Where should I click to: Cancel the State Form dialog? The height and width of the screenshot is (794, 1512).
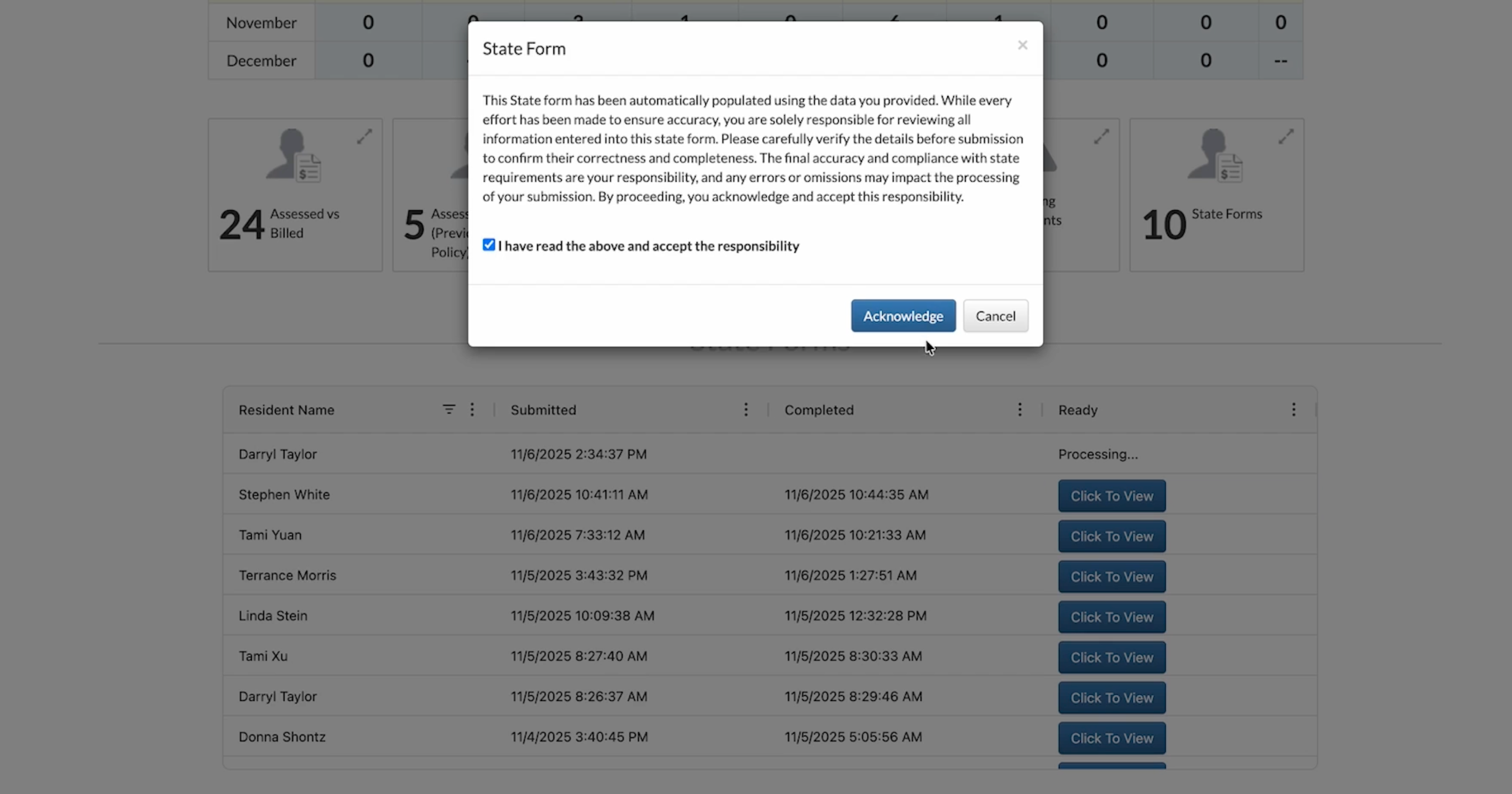(995, 316)
